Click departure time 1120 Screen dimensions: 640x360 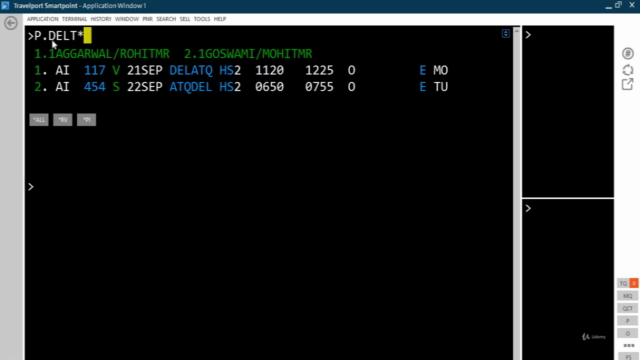click(269, 70)
